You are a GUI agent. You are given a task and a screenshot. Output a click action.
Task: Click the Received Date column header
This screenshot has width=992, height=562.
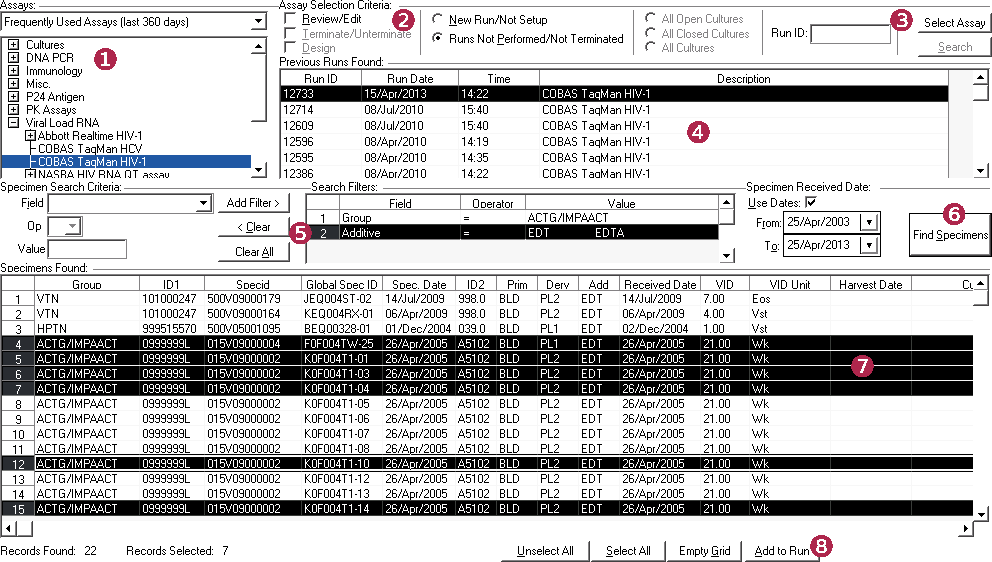pos(660,284)
